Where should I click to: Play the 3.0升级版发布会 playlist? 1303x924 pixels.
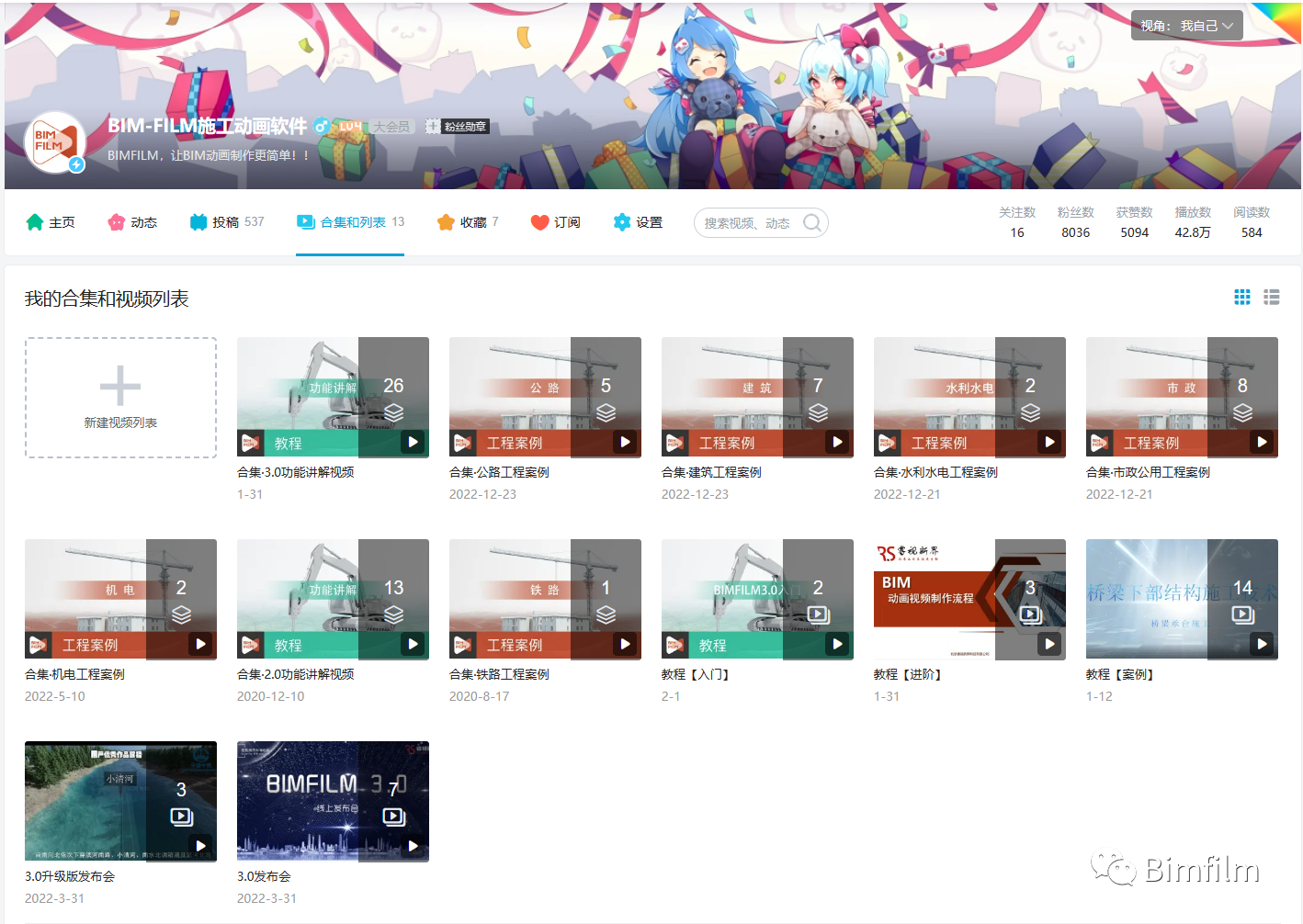[x=200, y=846]
